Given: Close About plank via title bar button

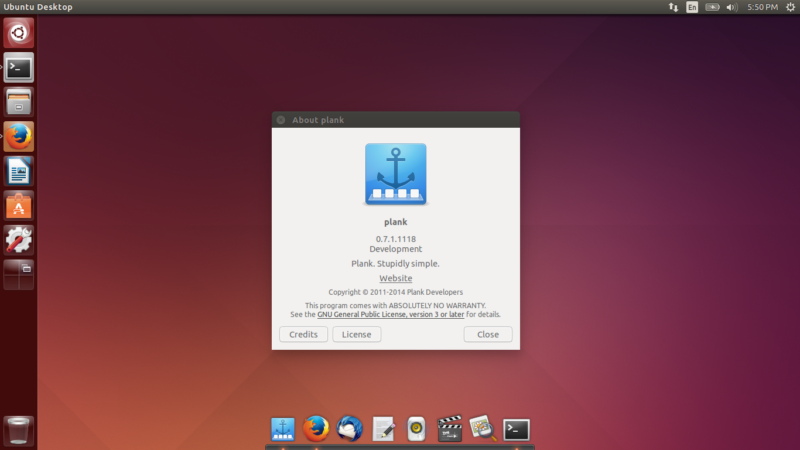Looking at the screenshot, I should [x=281, y=120].
